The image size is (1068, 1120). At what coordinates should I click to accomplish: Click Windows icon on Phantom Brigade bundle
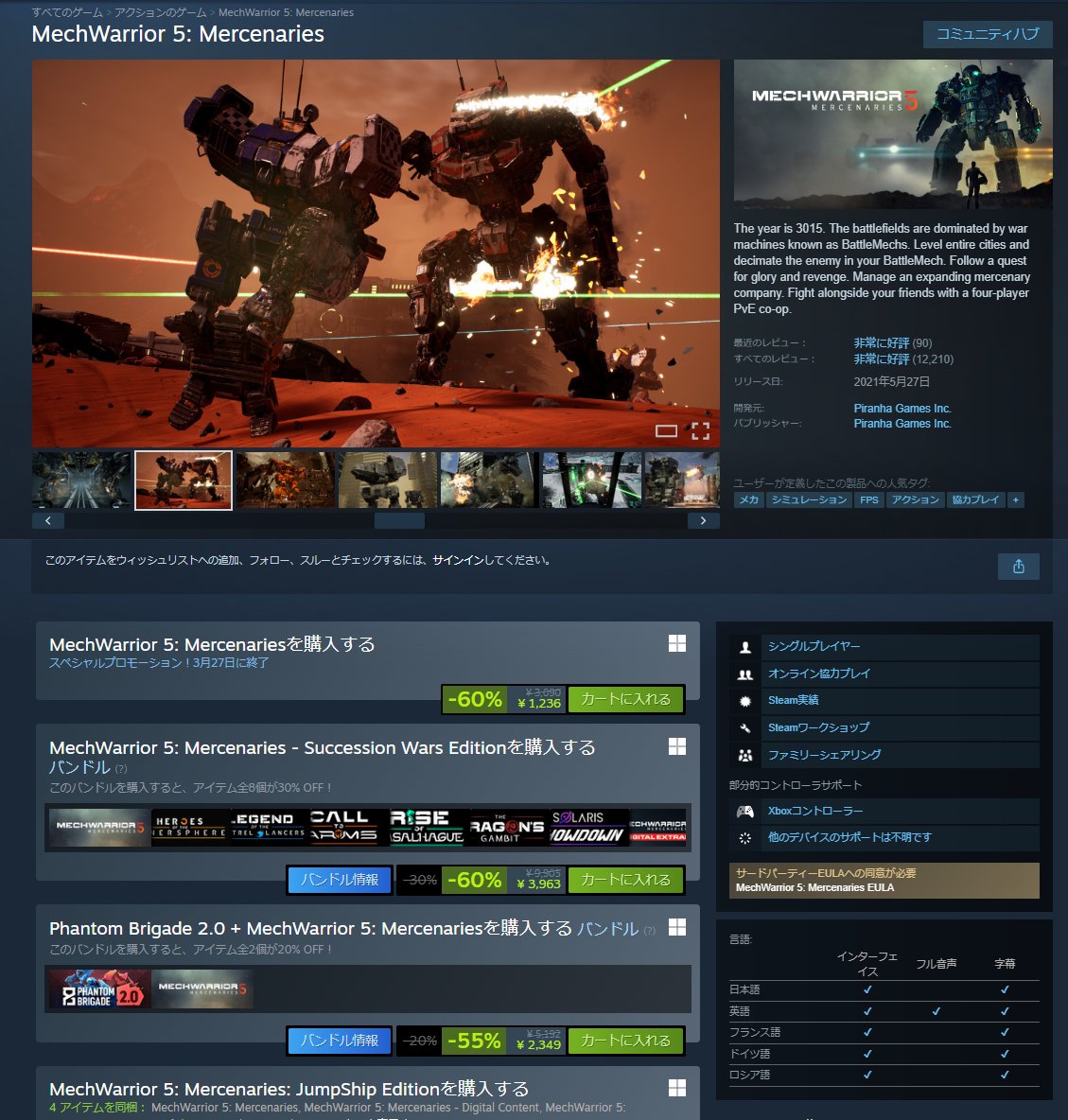tap(676, 927)
